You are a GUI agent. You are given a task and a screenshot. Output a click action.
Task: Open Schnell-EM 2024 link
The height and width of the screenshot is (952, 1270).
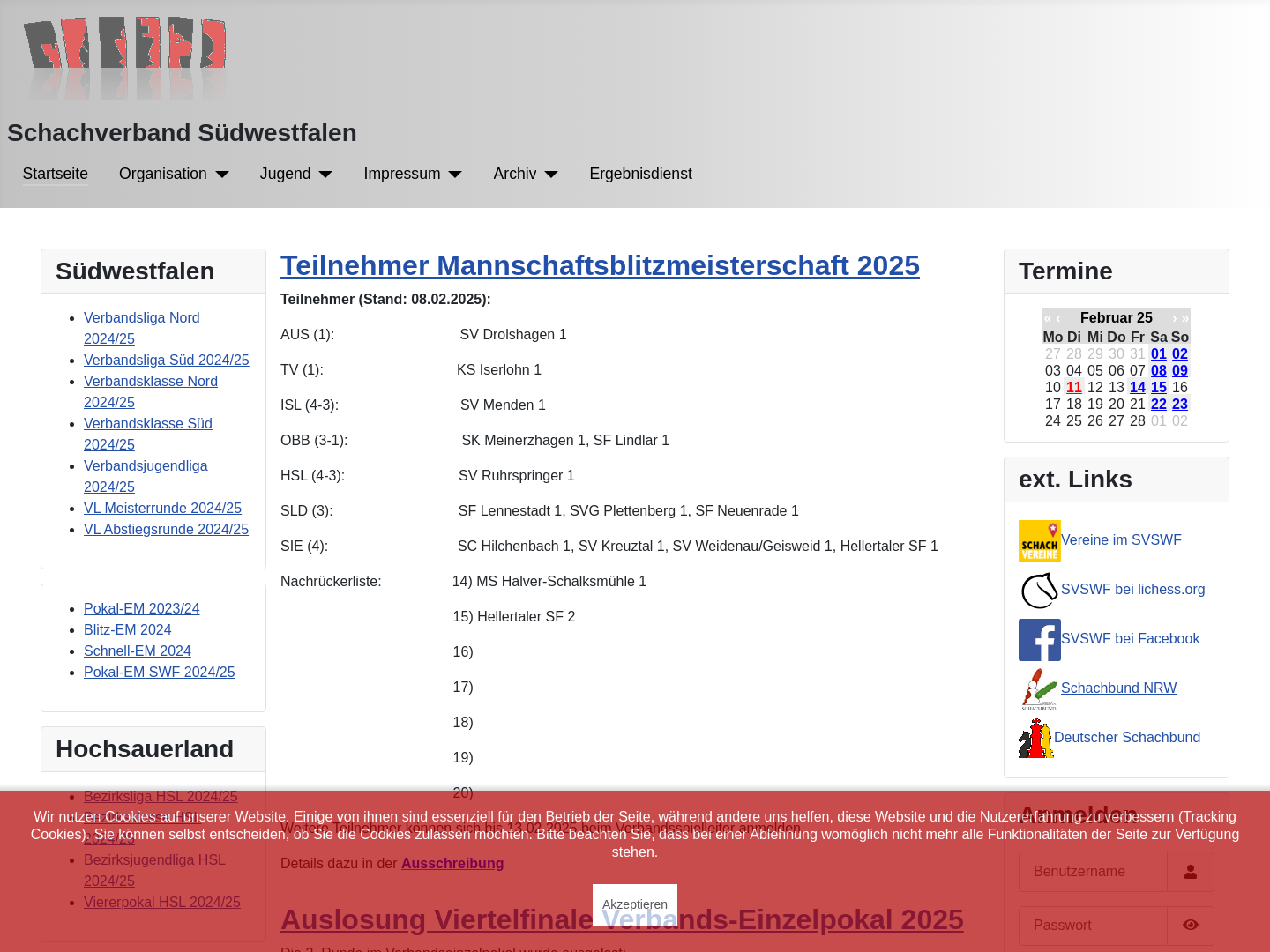pos(138,651)
